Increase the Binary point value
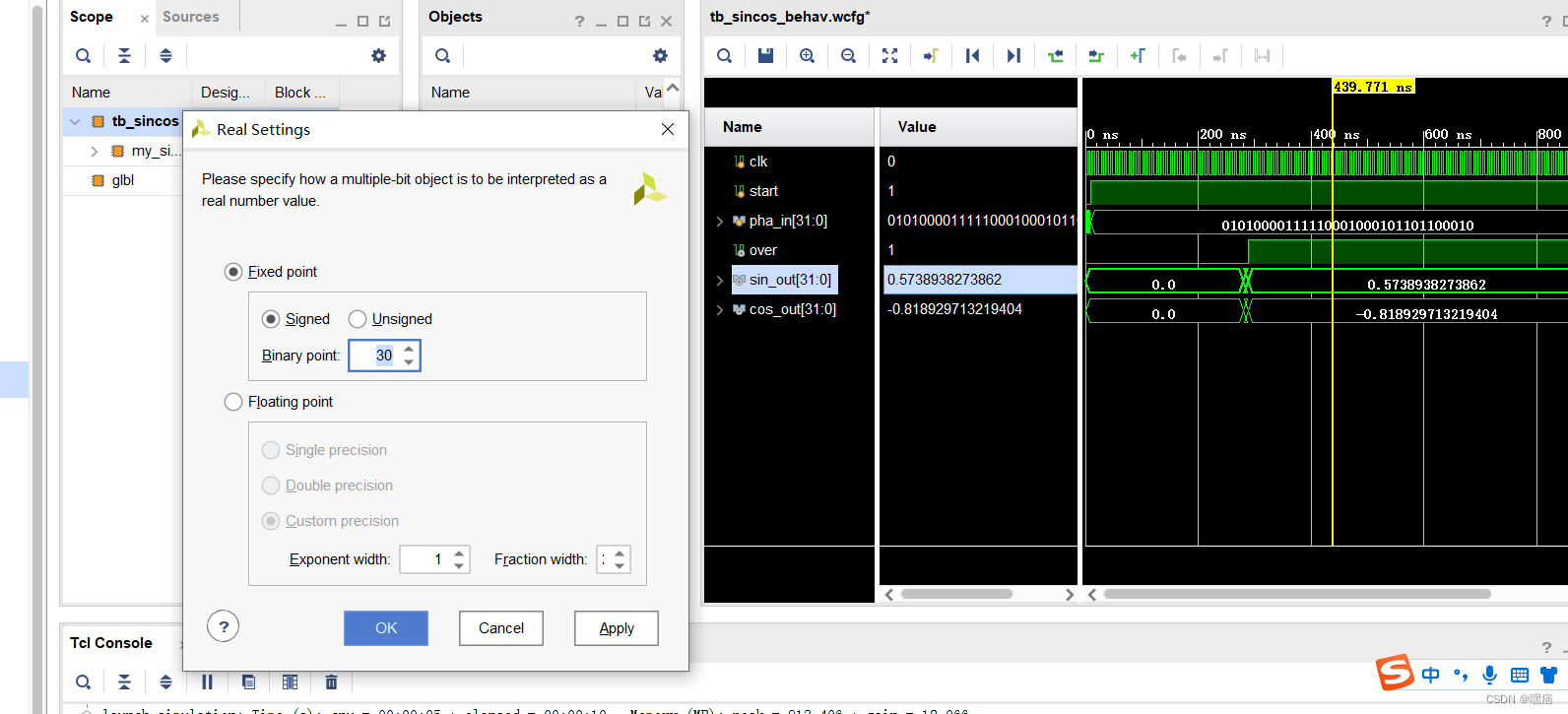The height and width of the screenshot is (714, 1568). (x=409, y=349)
